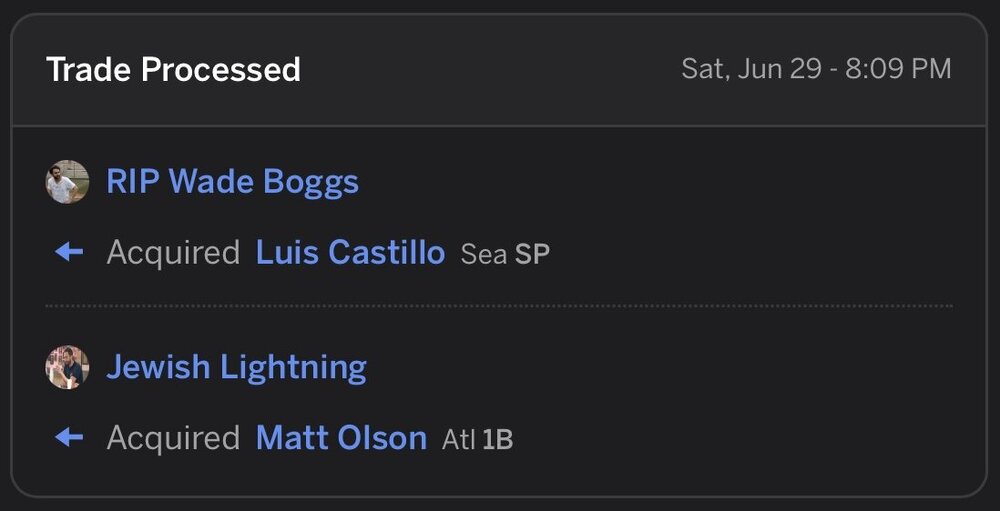Screen dimensions: 1000x511
Task: Click RIP Wade Boggs team avatar
Action: pos(67,182)
